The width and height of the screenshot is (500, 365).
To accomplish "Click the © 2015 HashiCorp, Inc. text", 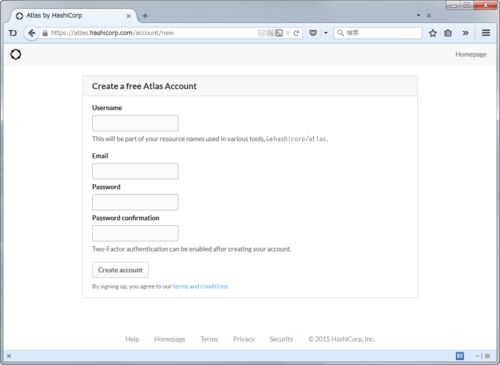I will point(342,339).
